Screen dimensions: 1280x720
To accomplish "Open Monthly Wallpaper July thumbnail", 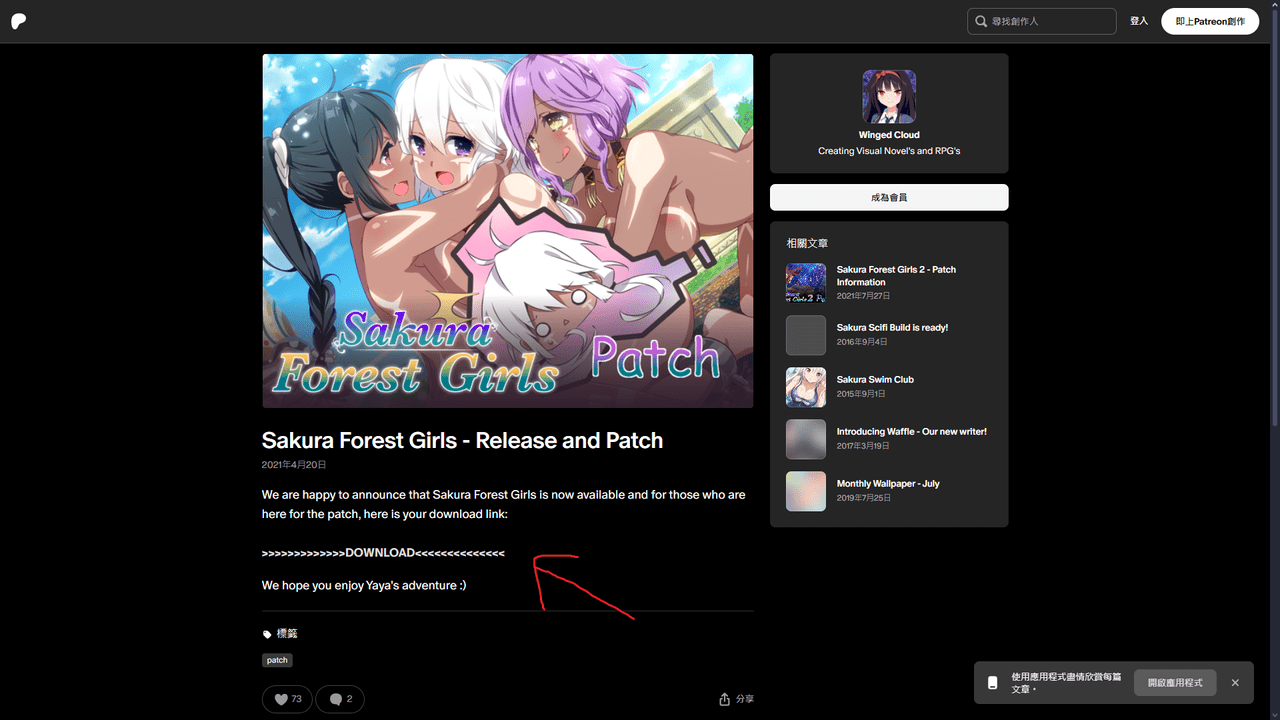I will (806, 491).
